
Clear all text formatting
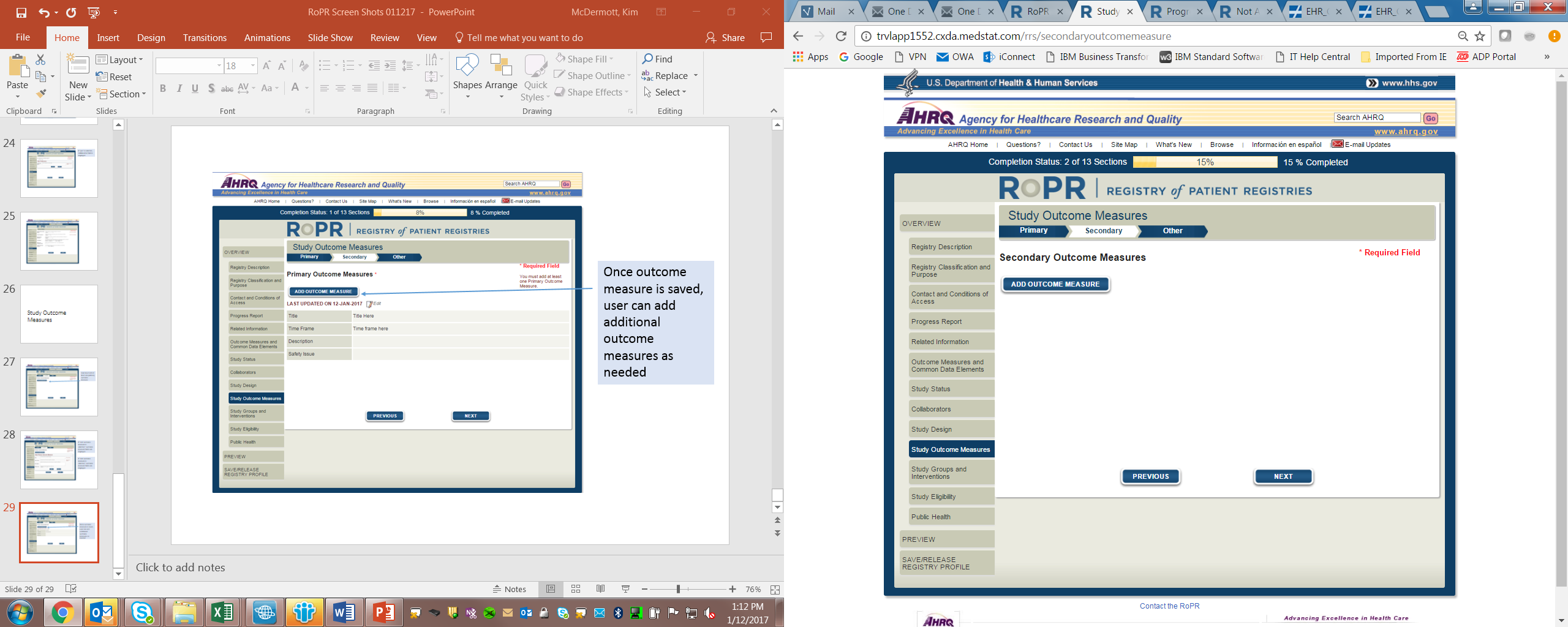pos(304,66)
